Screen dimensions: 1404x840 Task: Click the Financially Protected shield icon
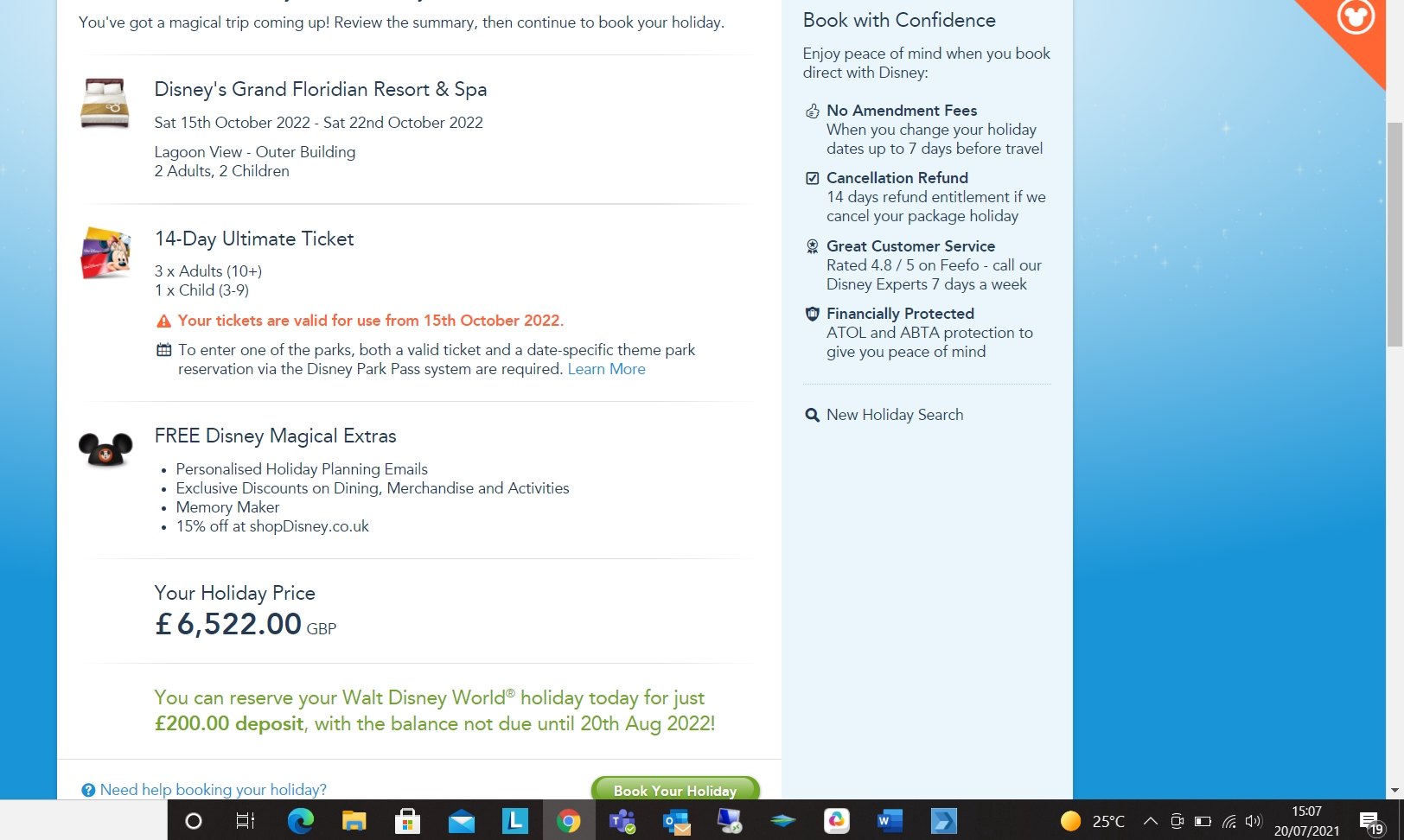pyautogui.click(x=812, y=314)
